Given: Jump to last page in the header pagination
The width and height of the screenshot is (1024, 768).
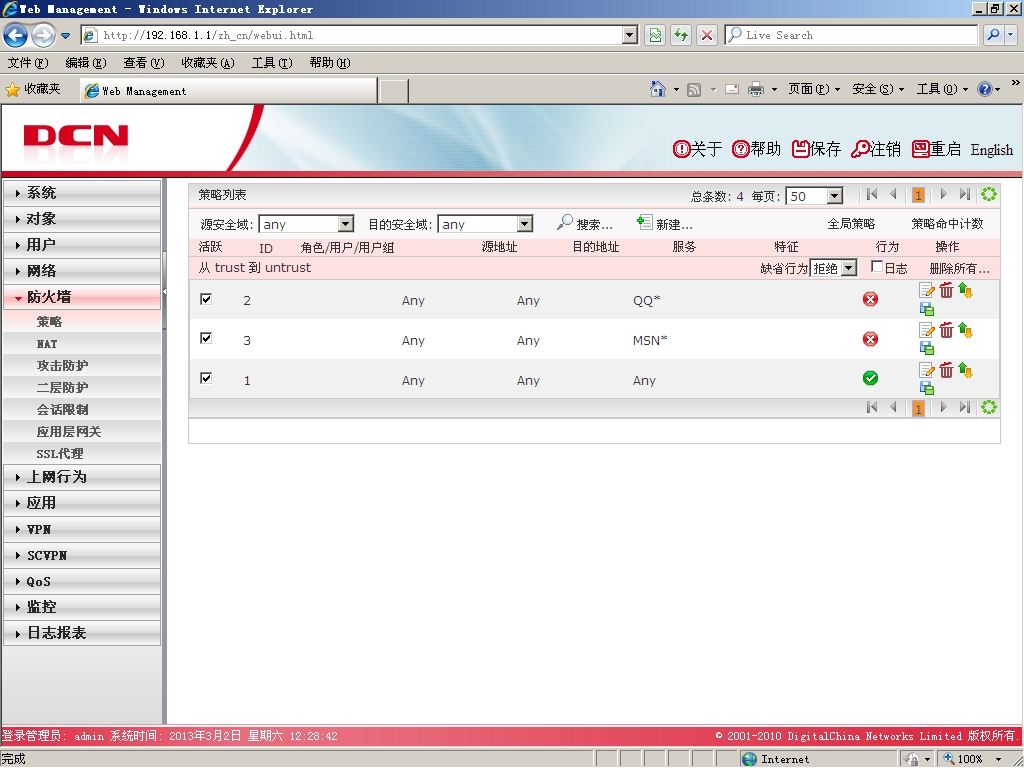Looking at the screenshot, I should coord(965,194).
